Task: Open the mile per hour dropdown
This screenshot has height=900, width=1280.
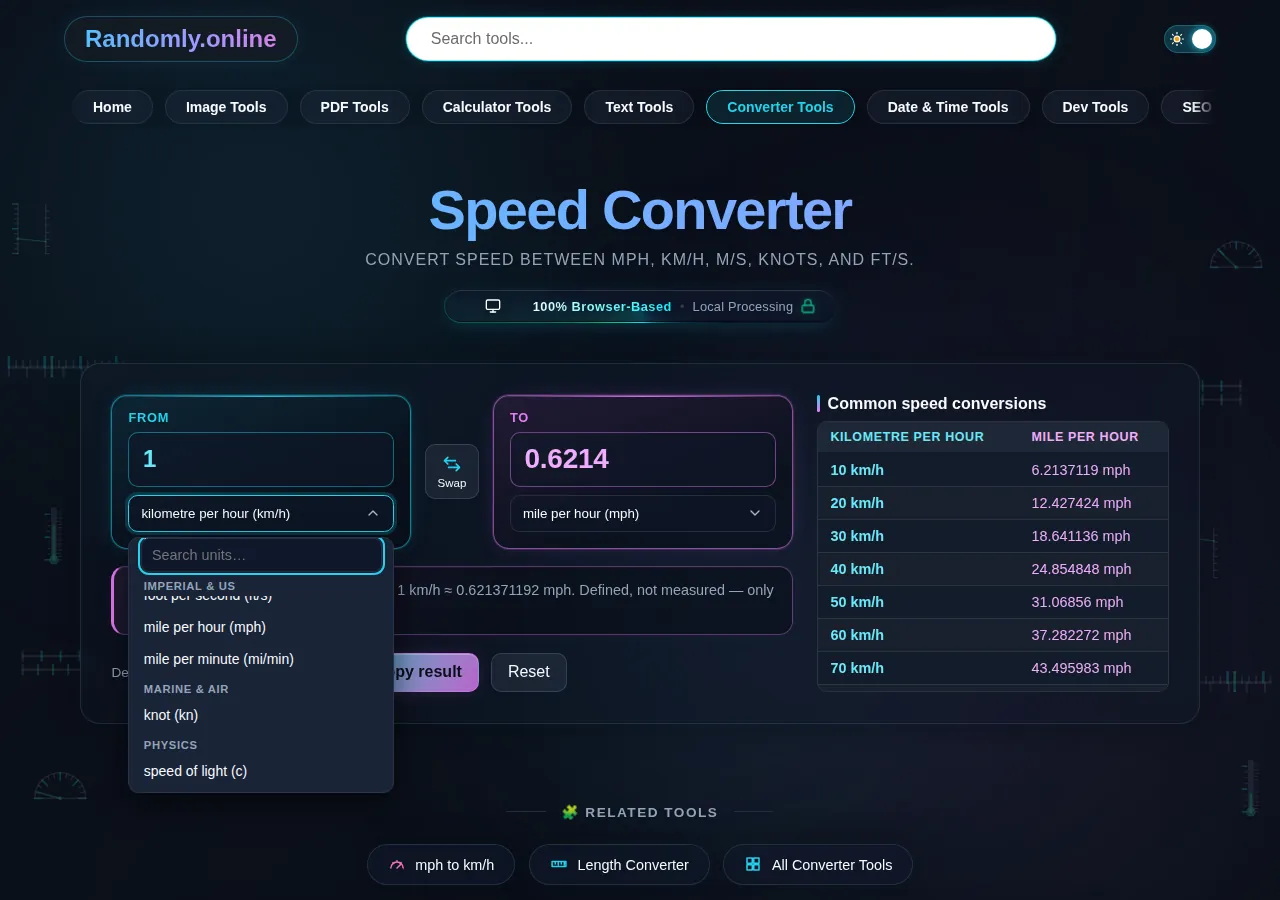Action: click(643, 513)
